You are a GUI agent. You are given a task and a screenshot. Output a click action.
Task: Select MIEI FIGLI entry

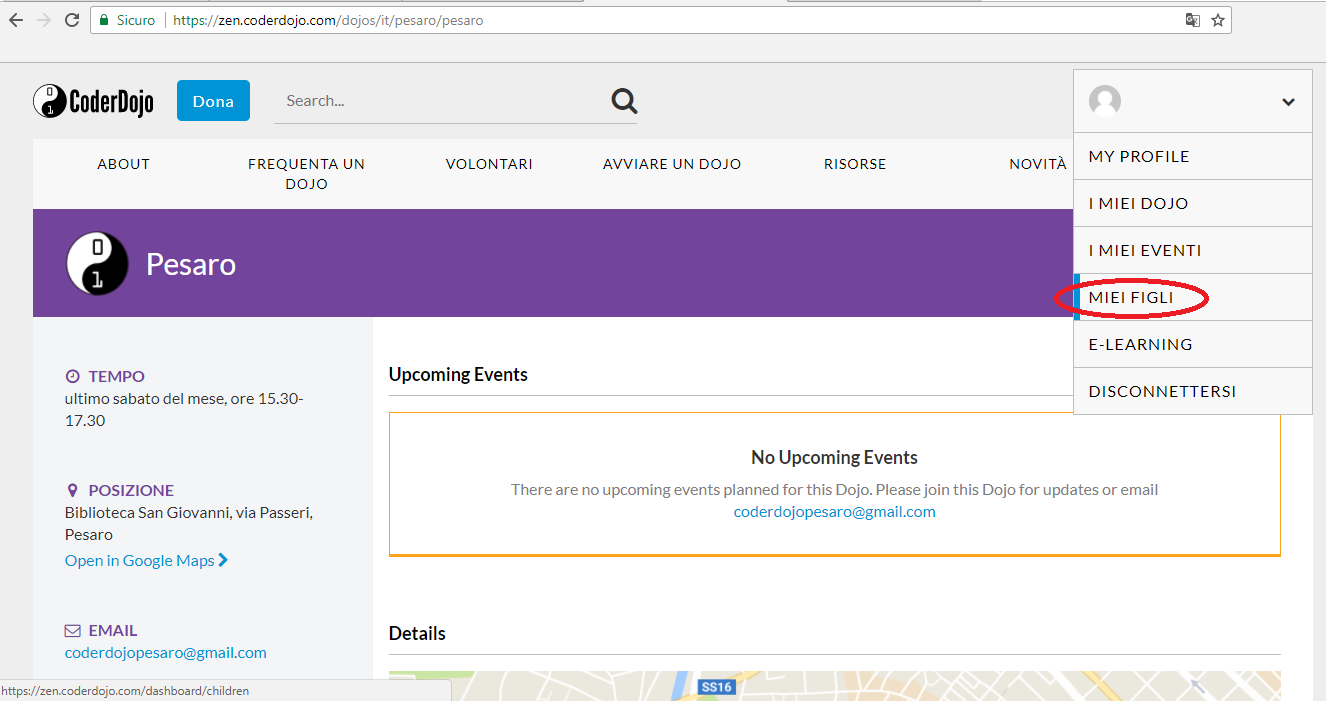[x=1192, y=297]
